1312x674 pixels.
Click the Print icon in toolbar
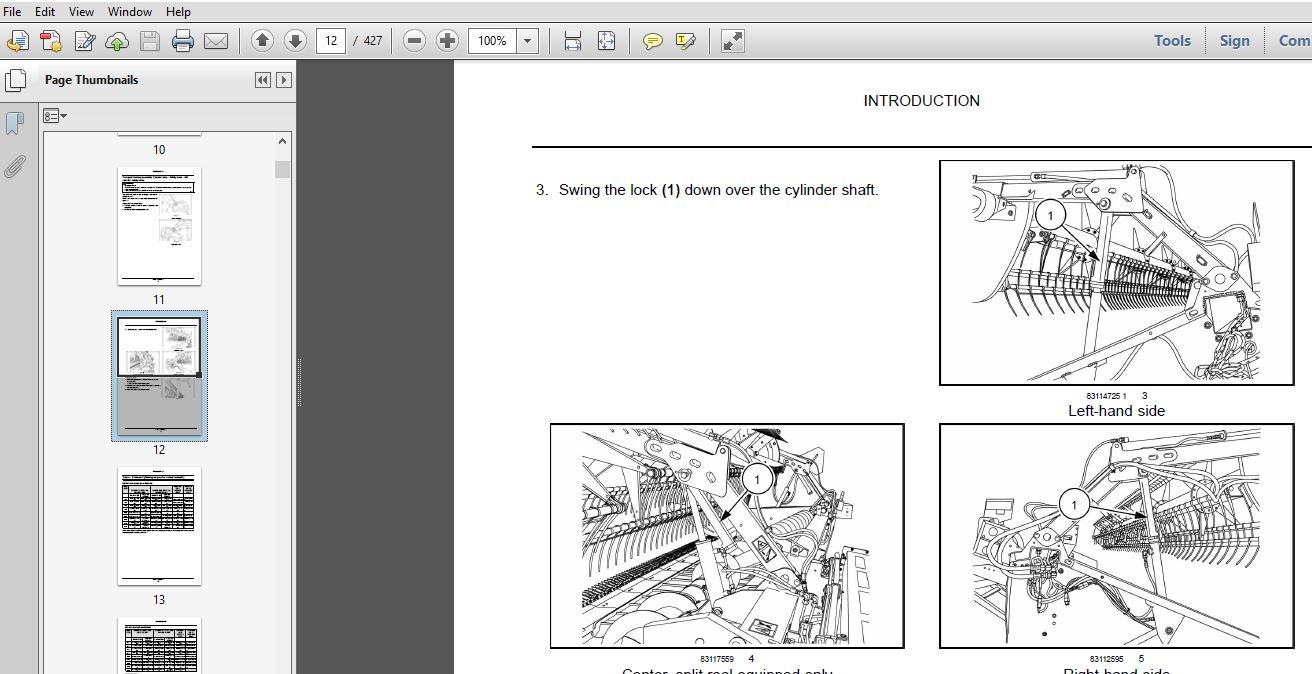tap(182, 41)
